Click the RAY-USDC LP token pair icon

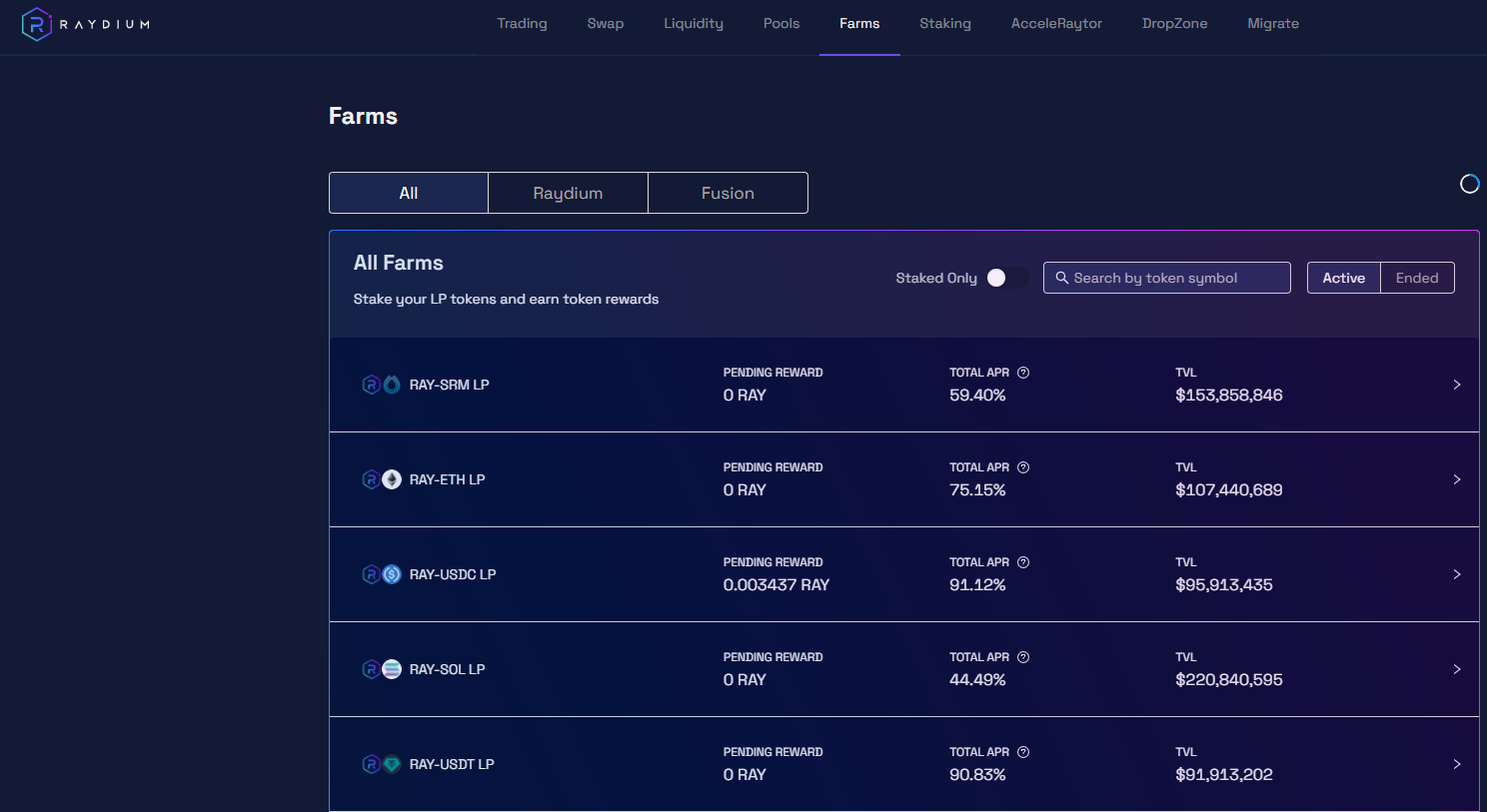381,574
